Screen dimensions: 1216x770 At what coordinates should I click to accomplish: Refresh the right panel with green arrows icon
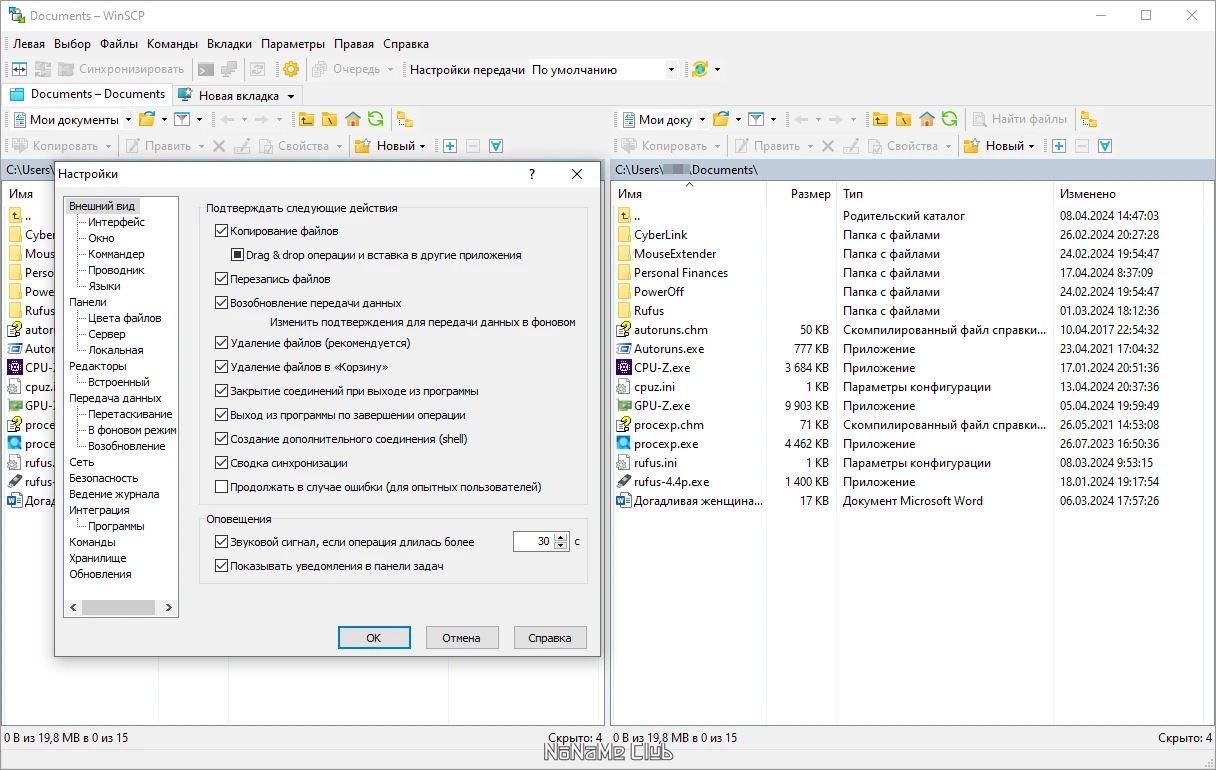click(x=950, y=119)
